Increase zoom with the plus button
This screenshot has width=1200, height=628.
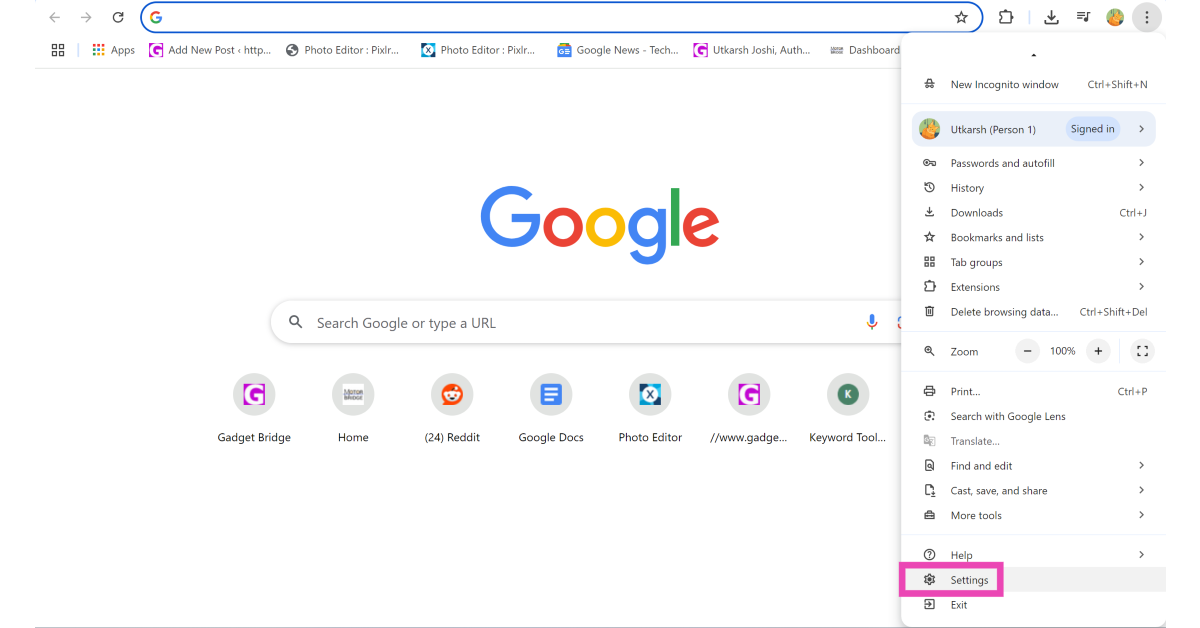(x=1098, y=351)
